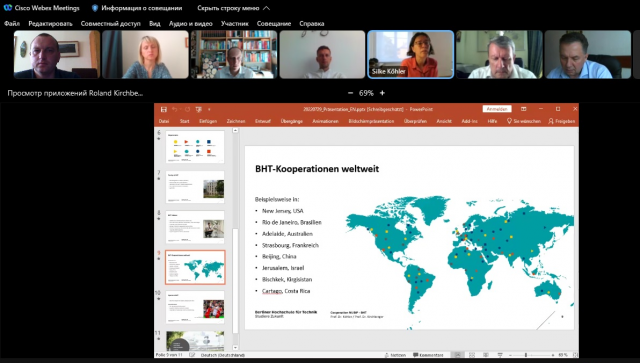Open the Совместный доступ menu

pos(111,24)
